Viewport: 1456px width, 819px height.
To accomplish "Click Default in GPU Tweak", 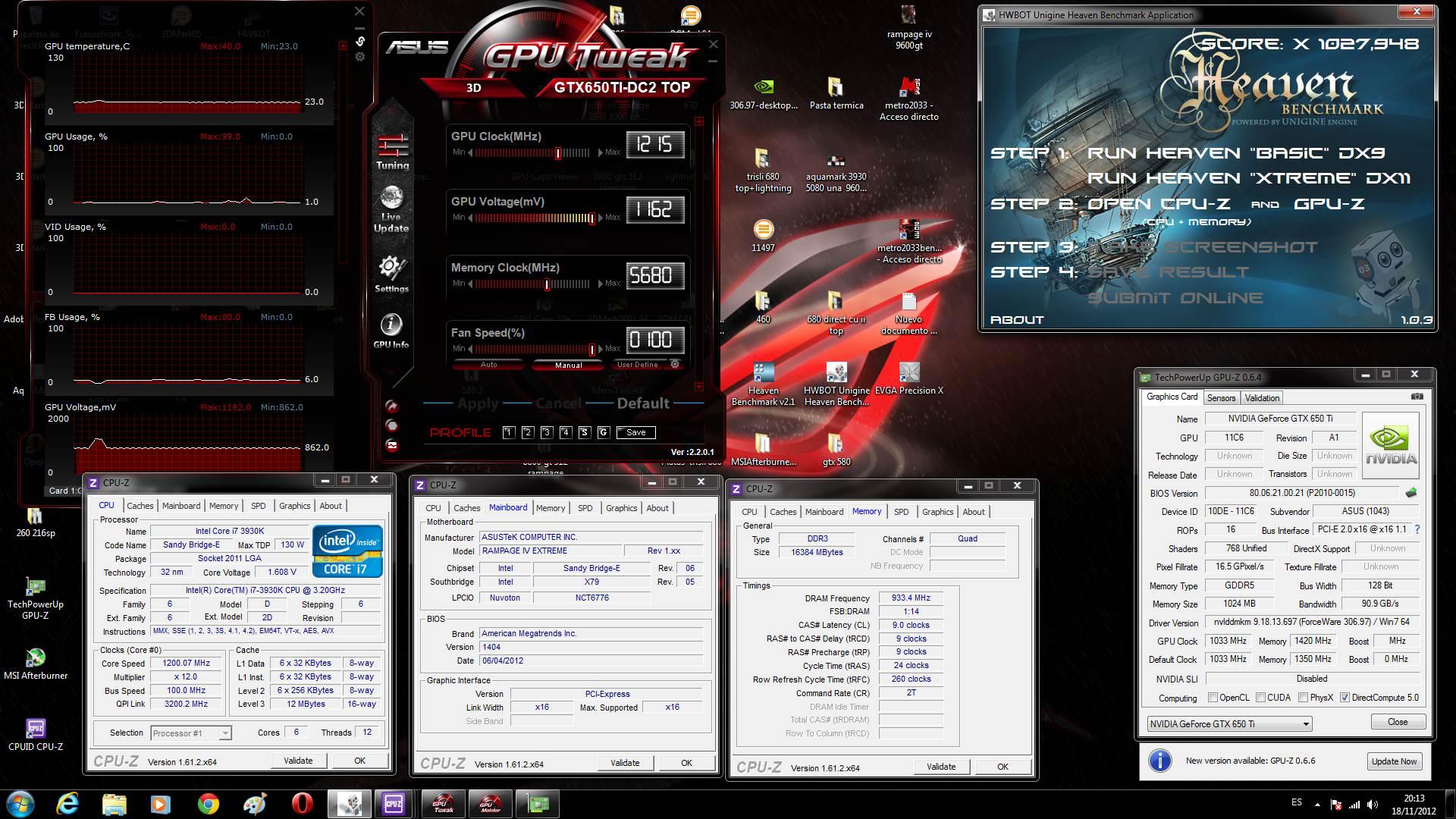I will (643, 403).
